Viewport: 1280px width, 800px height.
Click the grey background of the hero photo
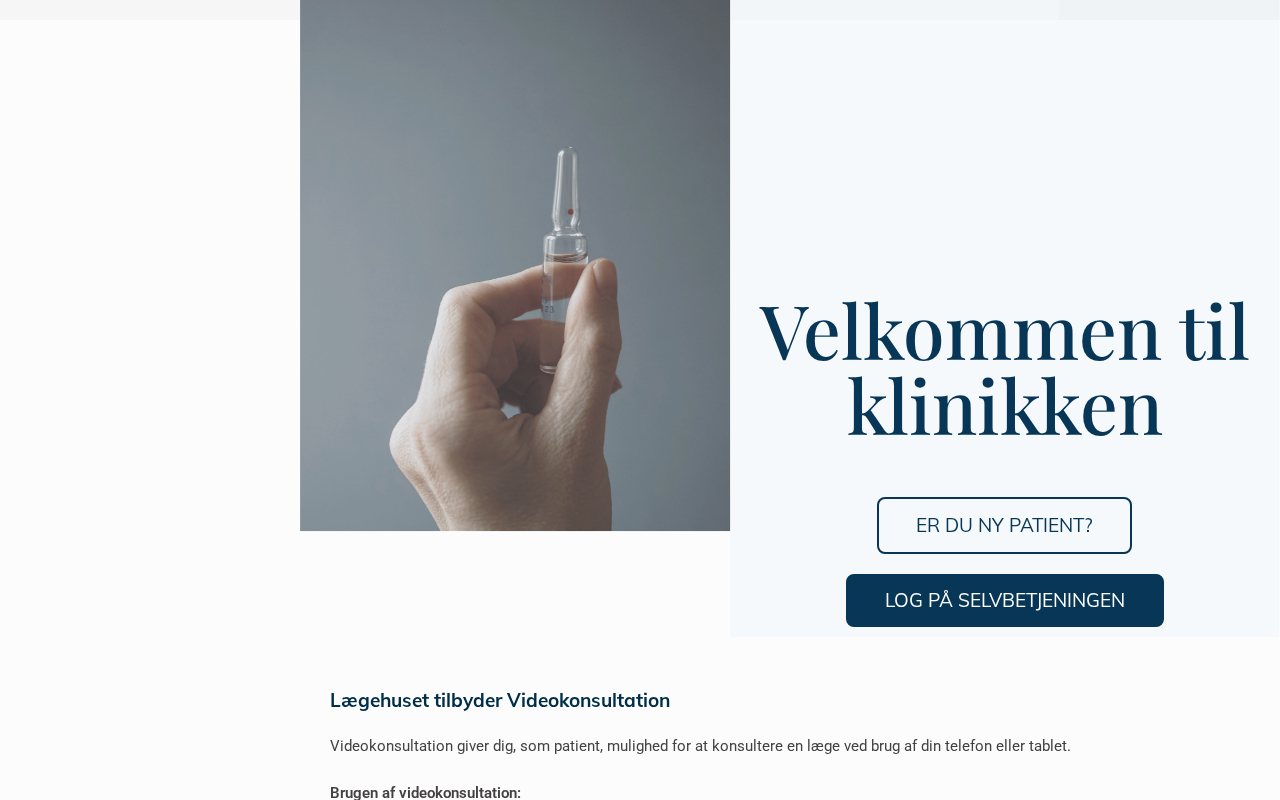tap(400, 150)
